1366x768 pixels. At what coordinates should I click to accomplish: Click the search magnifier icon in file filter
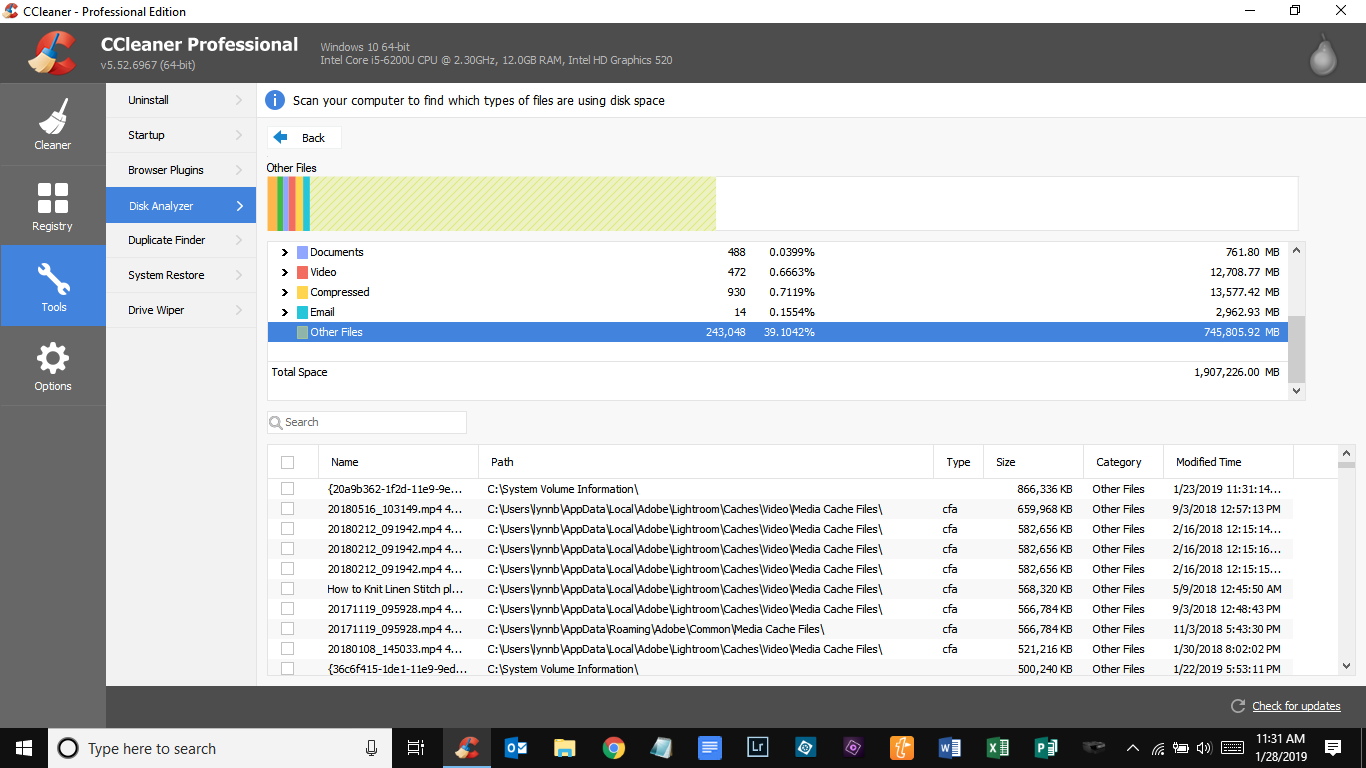pyautogui.click(x=276, y=422)
